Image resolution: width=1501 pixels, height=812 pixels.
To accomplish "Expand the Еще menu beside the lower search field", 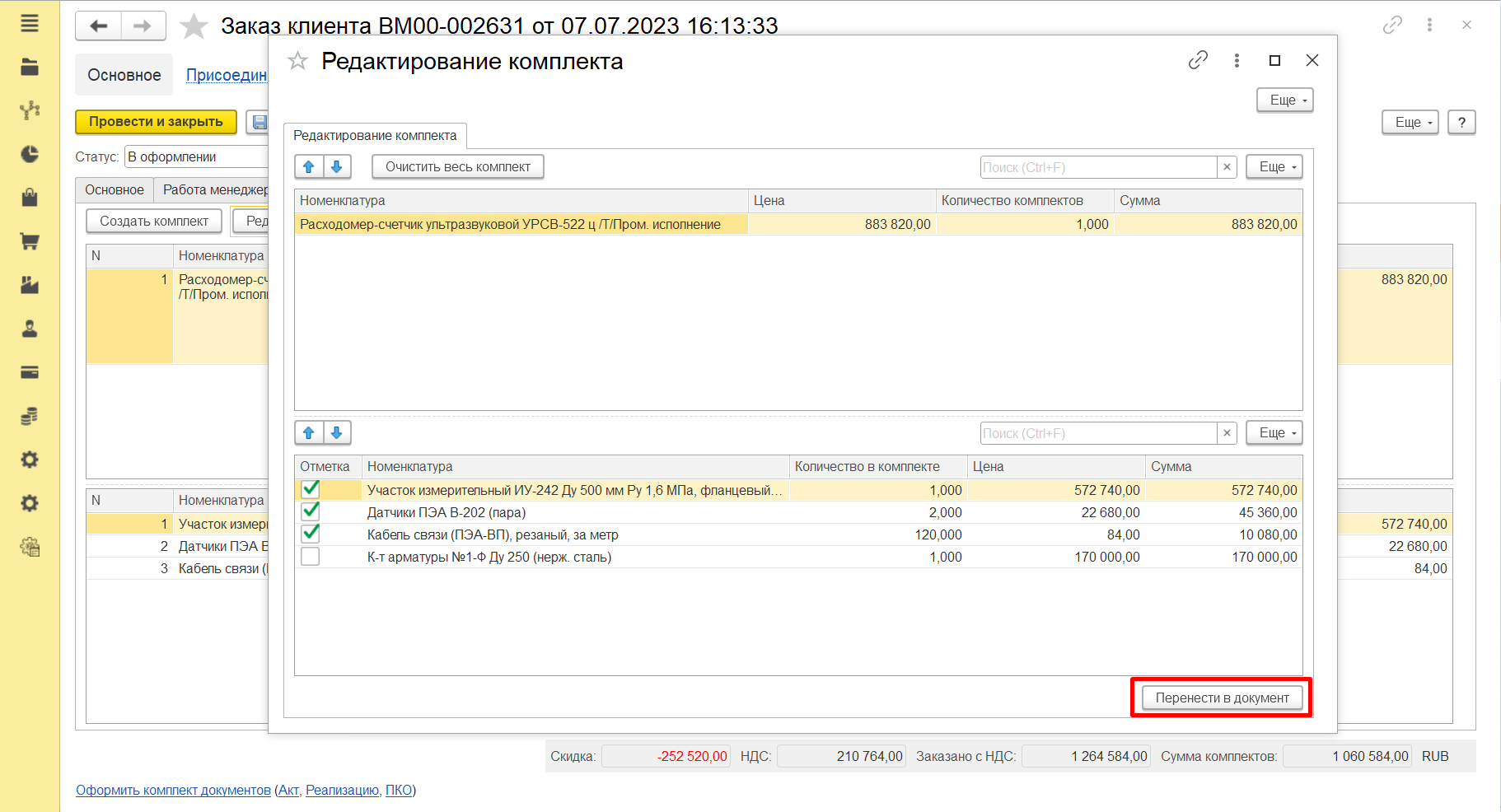I will pos(1274,433).
